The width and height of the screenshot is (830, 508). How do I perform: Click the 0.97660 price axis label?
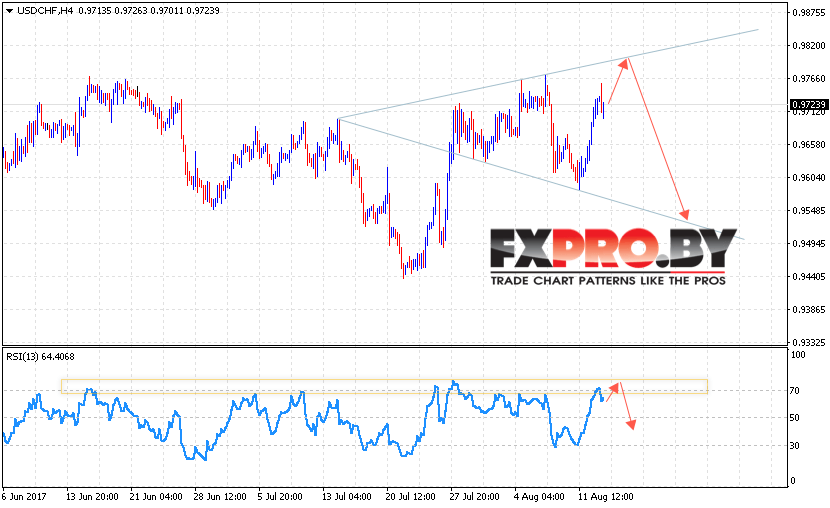point(809,79)
